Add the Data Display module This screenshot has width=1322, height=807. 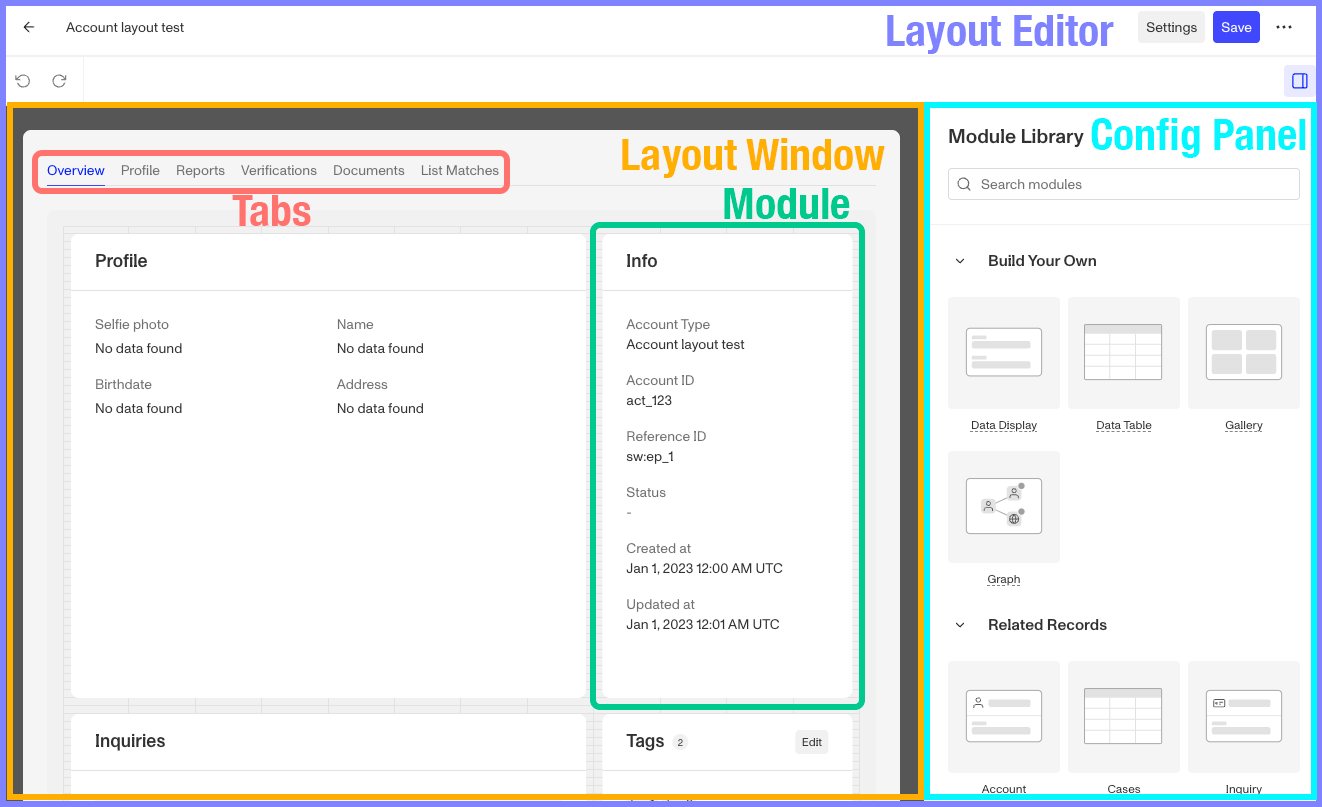1004,353
